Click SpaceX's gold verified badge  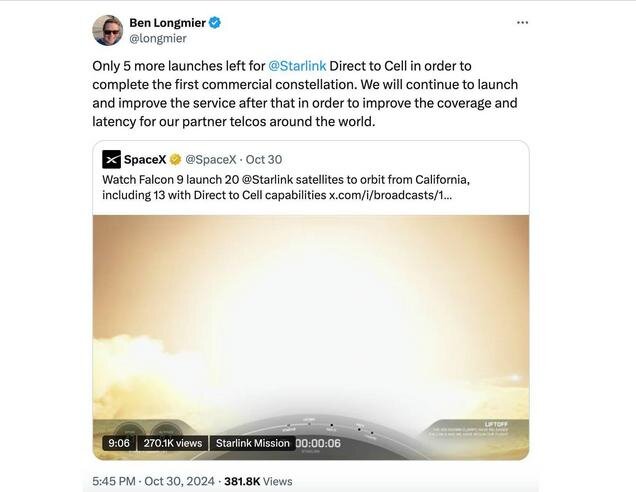[x=175, y=159]
